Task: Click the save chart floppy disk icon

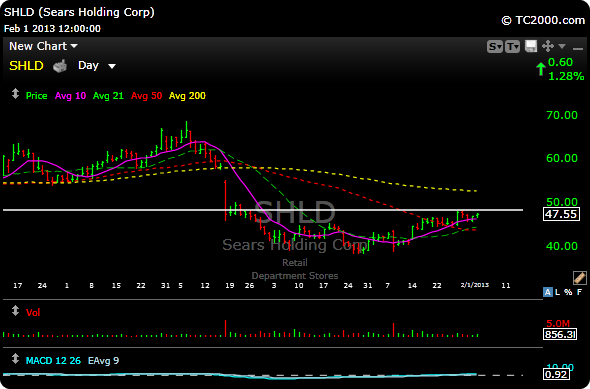Action: click(531, 46)
